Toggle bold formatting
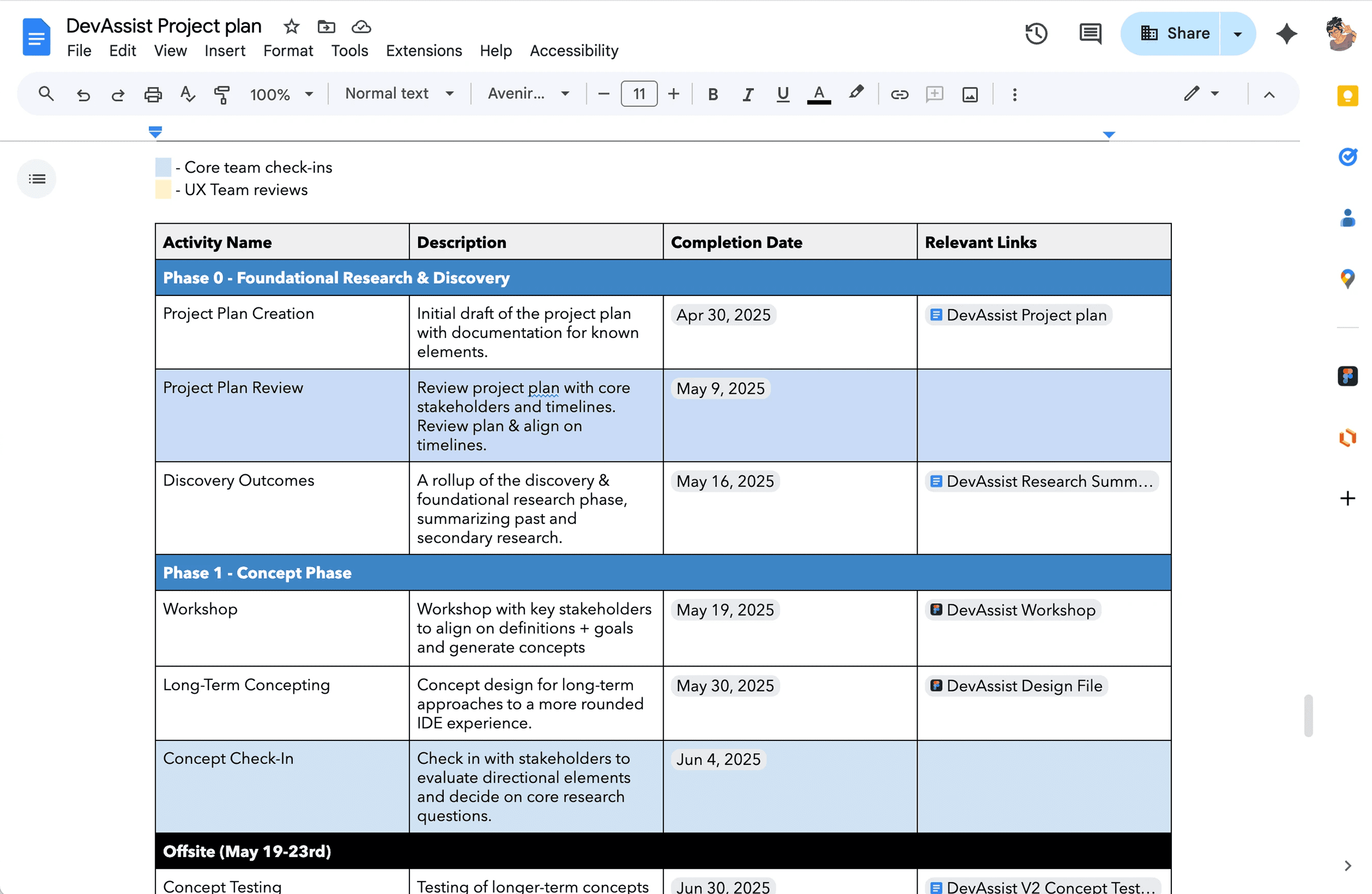The image size is (1372, 894). tap(712, 94)
